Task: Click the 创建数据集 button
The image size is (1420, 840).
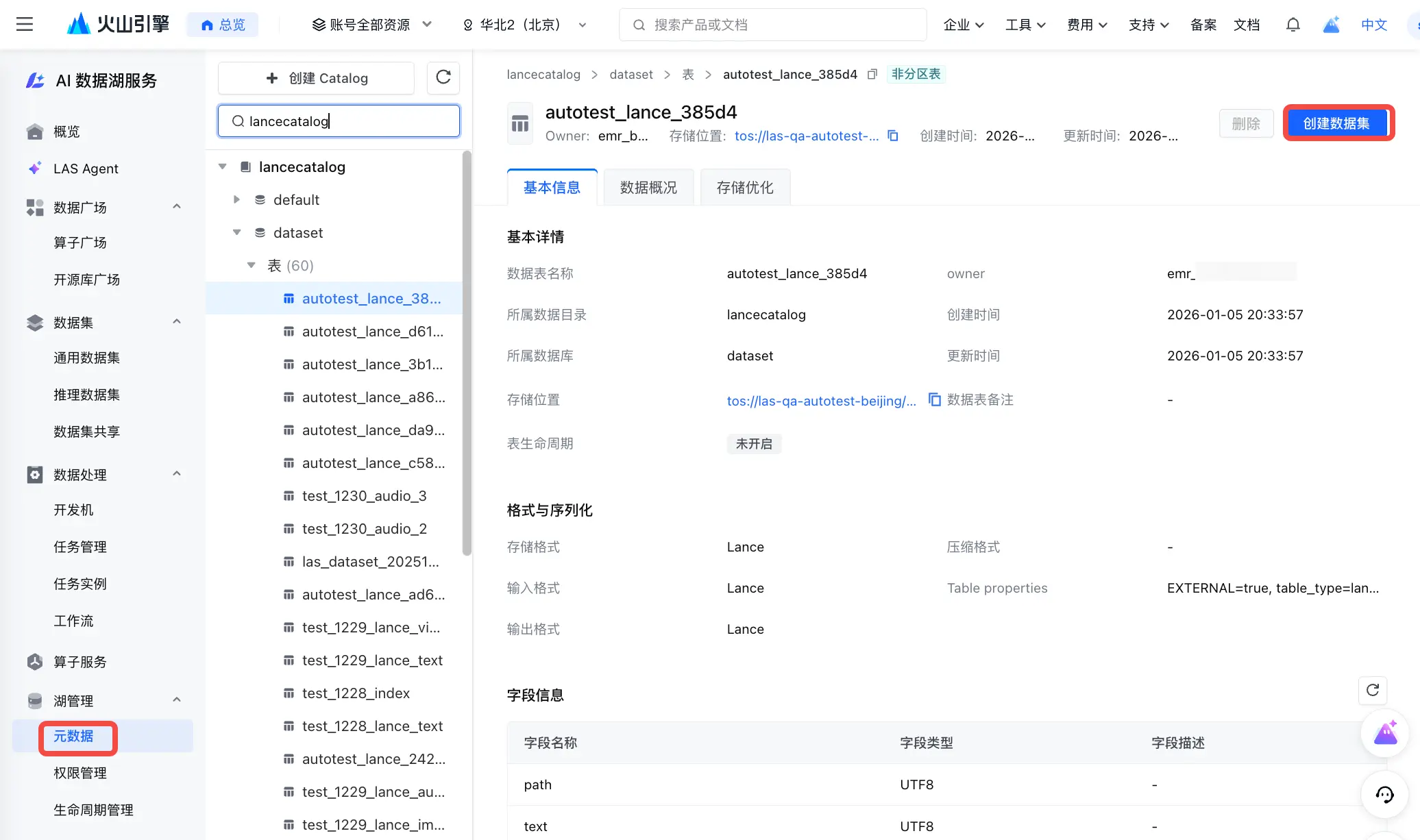Action: pos(1336,123)
